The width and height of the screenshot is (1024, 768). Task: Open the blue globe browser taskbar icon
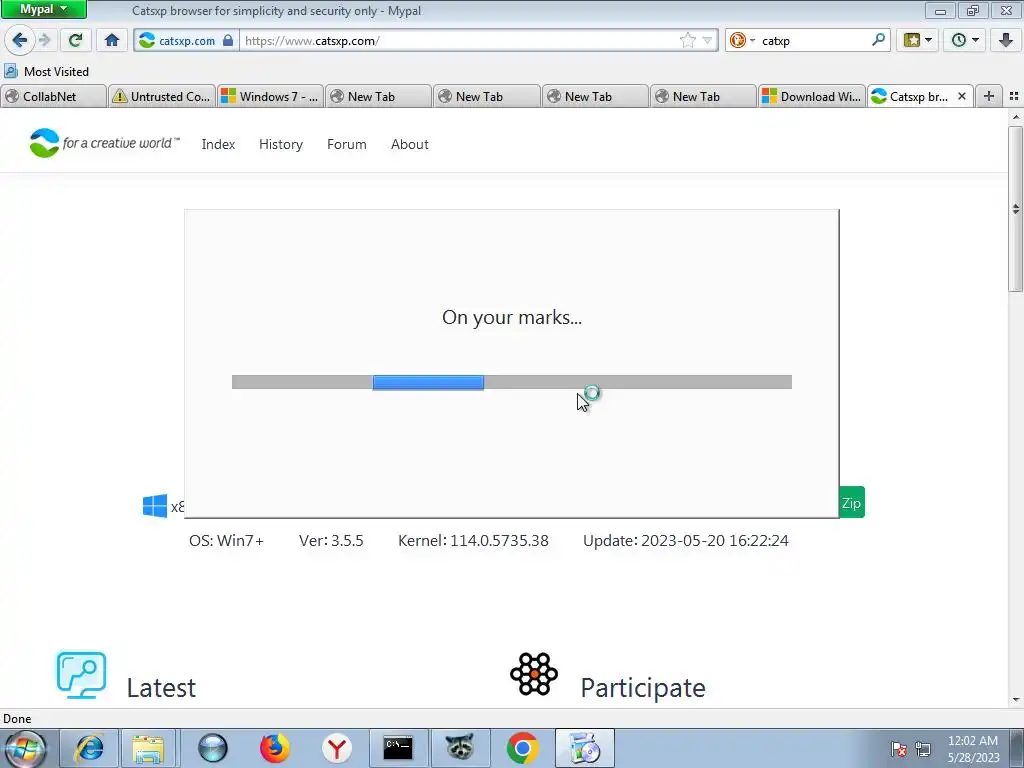point(213,748)
